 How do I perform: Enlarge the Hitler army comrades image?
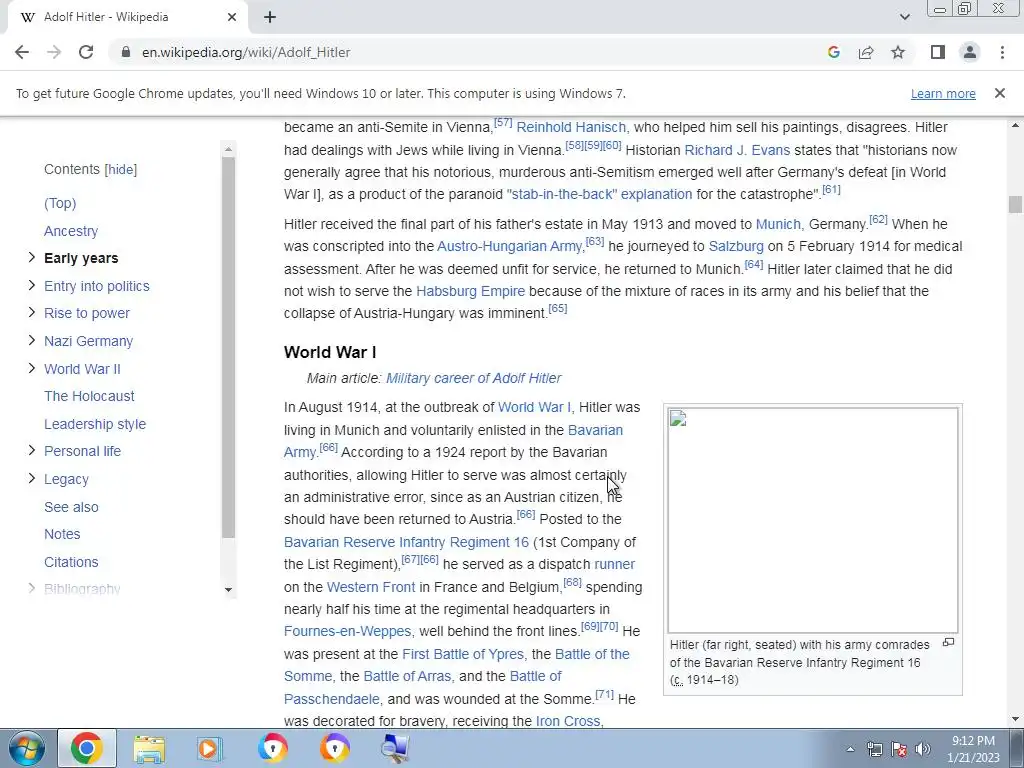(x=948, y=643)
